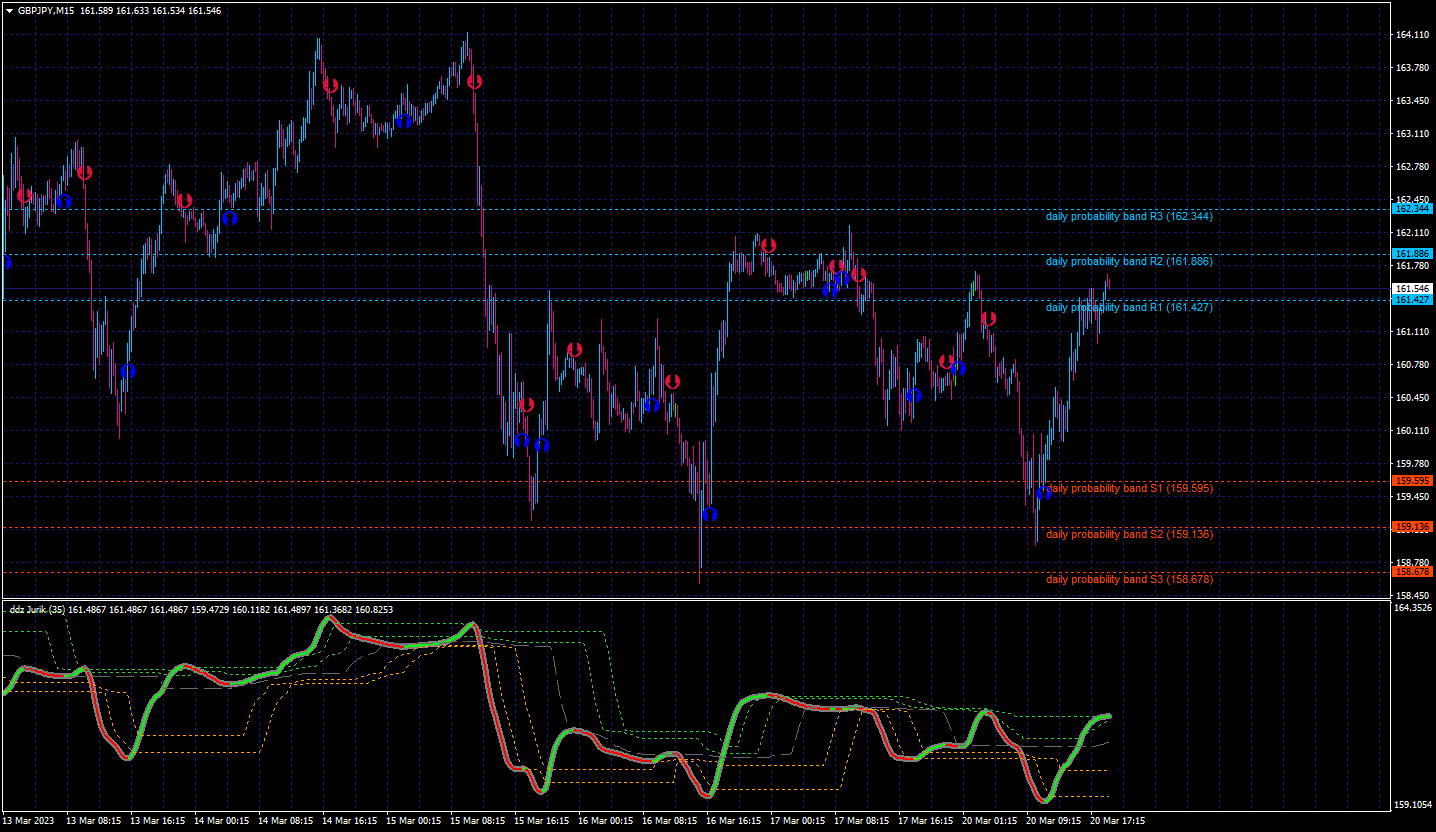Open the chart dropdown arrow beside GBPJPY,M15
The width and height of the screenshot is (1436, 832).
tap(9, 10)
